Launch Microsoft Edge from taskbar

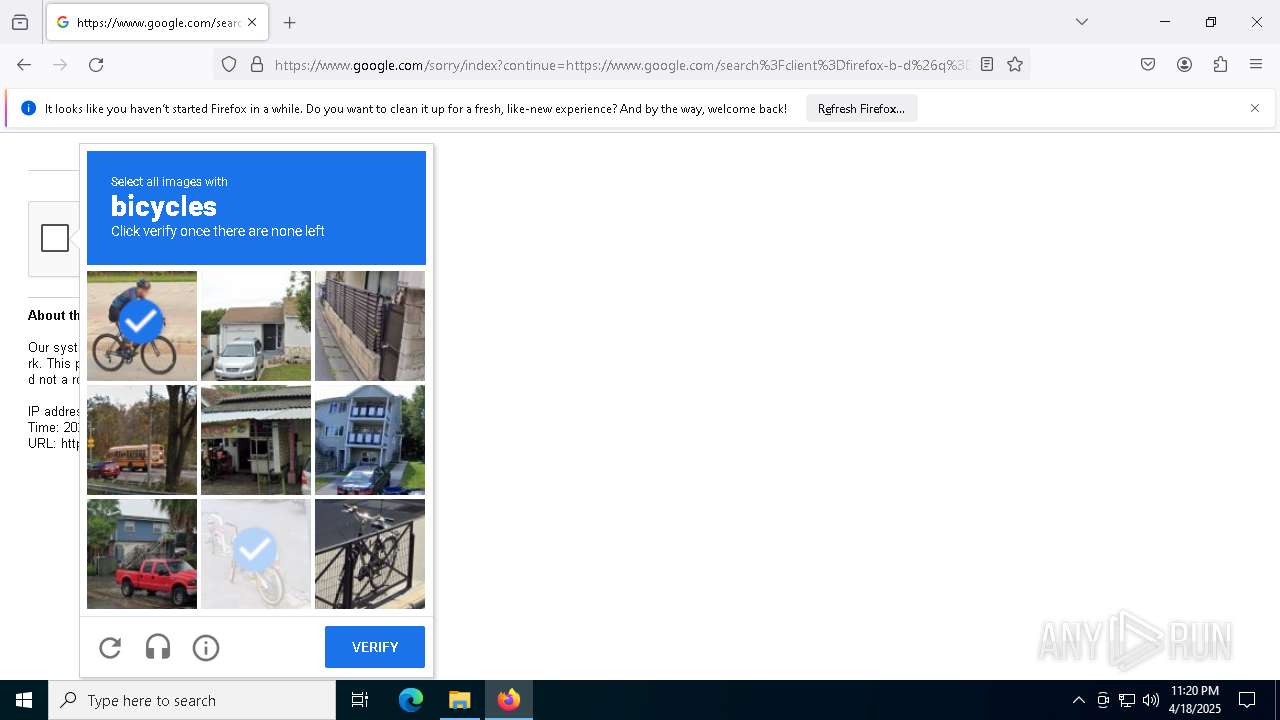click(411, 700)
